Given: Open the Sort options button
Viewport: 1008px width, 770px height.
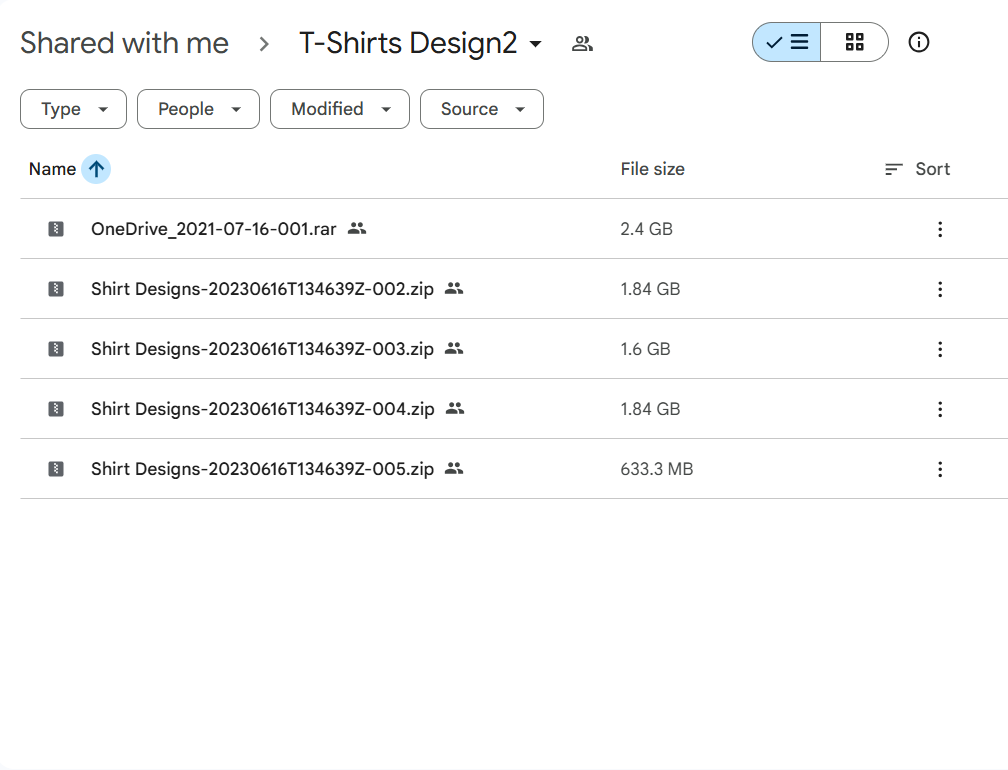Looking at the screenshot, I should pos(917,169).
